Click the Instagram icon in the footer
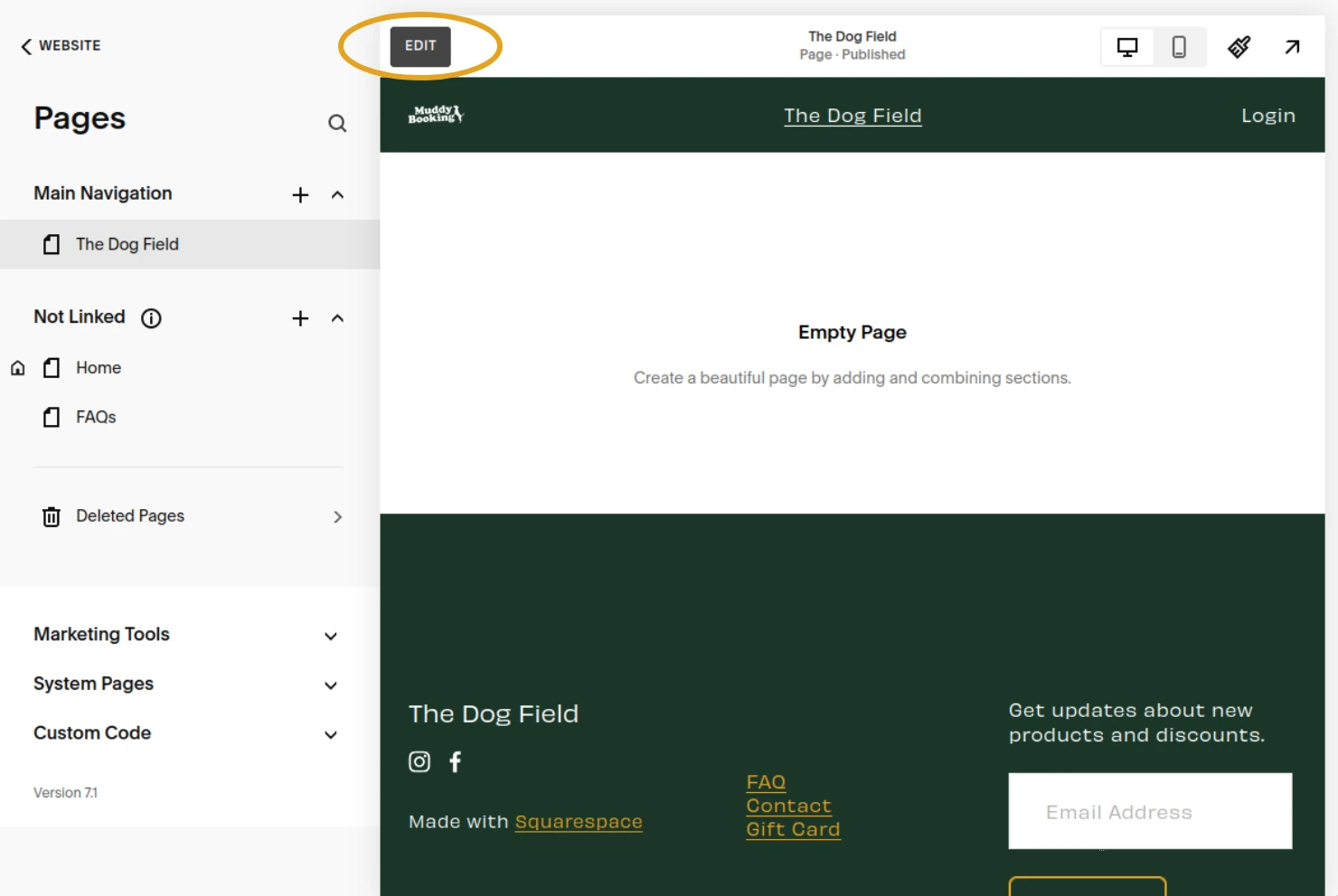This screenshot has height=896, width=1338. click(x=419, y=761)
